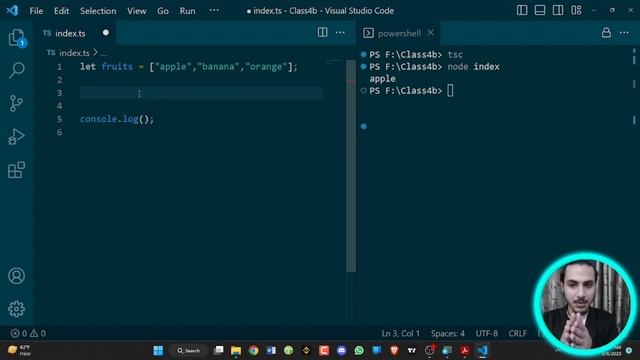640x360 pixels.
Task: Open Discord from the taskbar
Action: [342, 350]
